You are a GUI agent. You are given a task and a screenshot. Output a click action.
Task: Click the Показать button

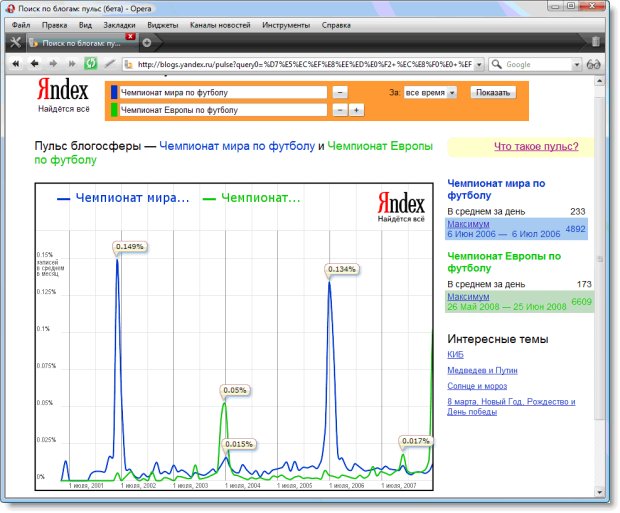point(493,92)
